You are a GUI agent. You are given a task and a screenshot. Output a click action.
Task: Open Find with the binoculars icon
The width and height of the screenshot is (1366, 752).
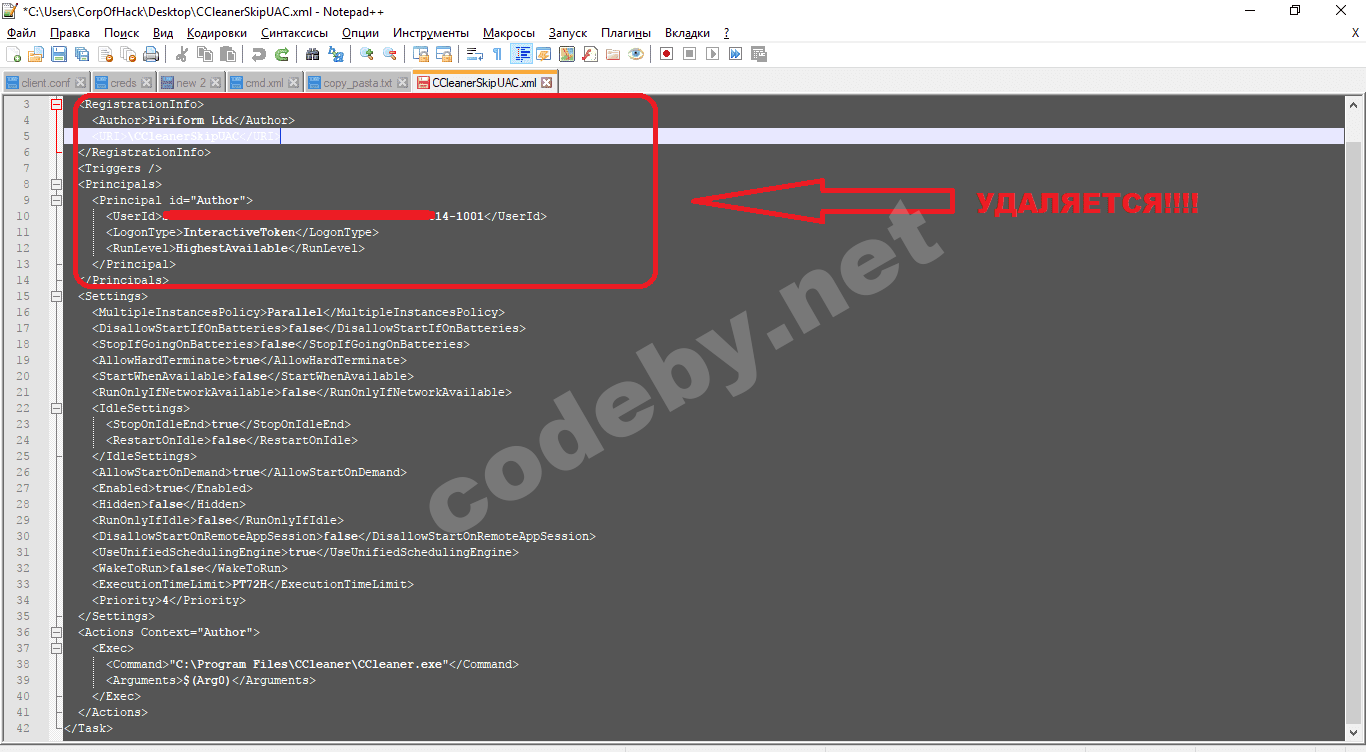(313, 54)
